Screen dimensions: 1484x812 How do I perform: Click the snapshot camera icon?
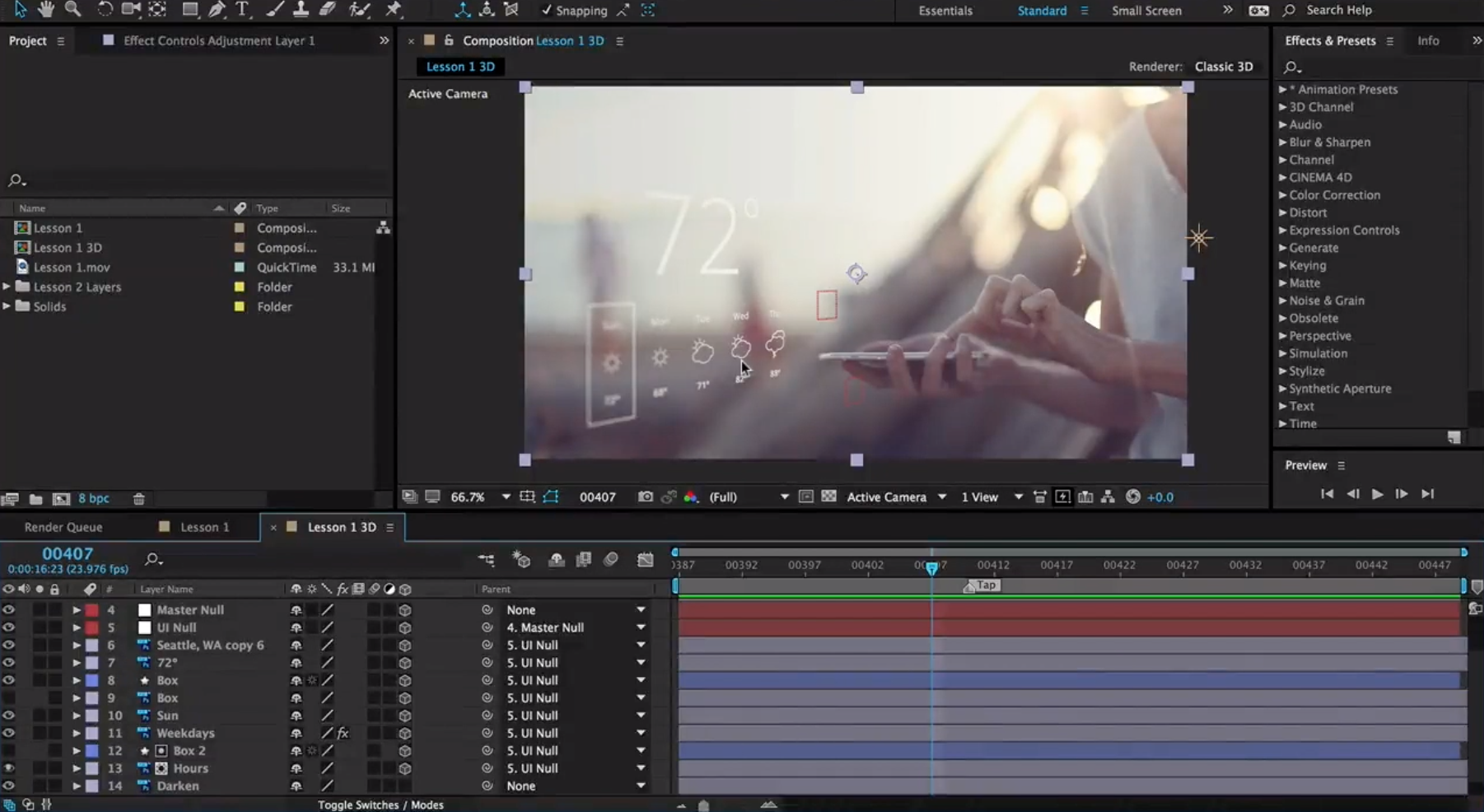(646, 497)
